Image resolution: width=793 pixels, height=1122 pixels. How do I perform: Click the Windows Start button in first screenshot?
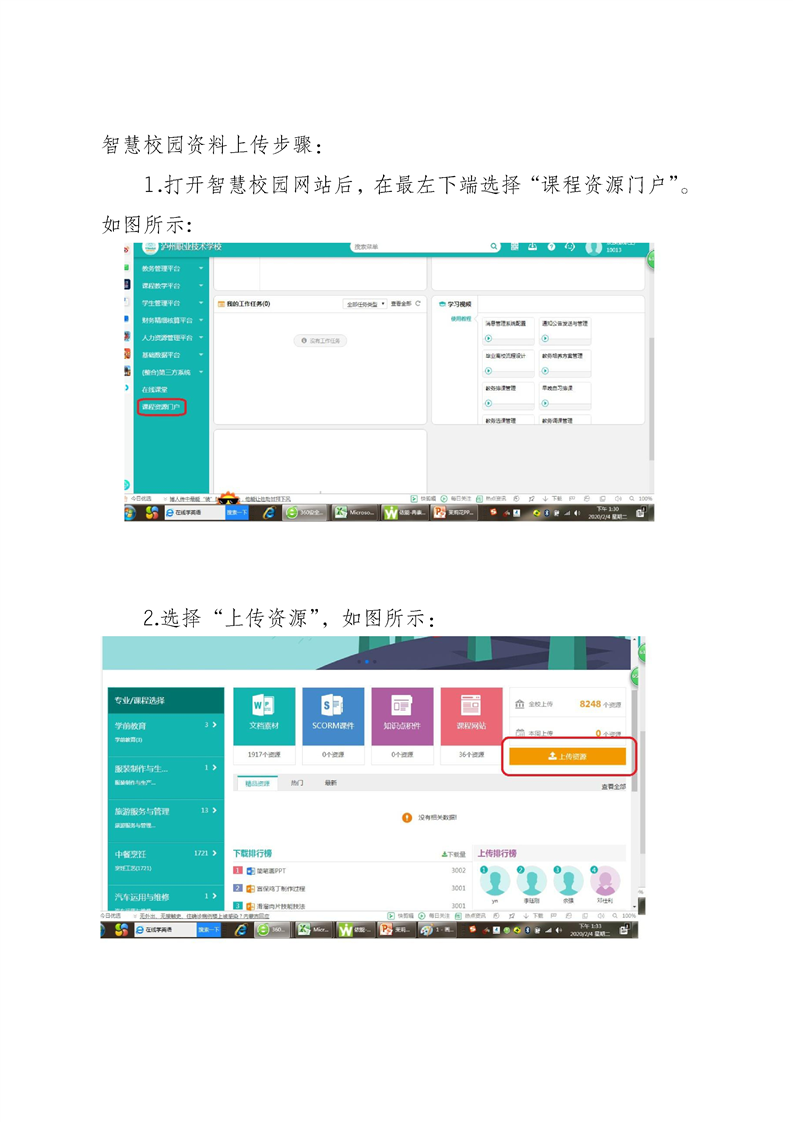130,512
